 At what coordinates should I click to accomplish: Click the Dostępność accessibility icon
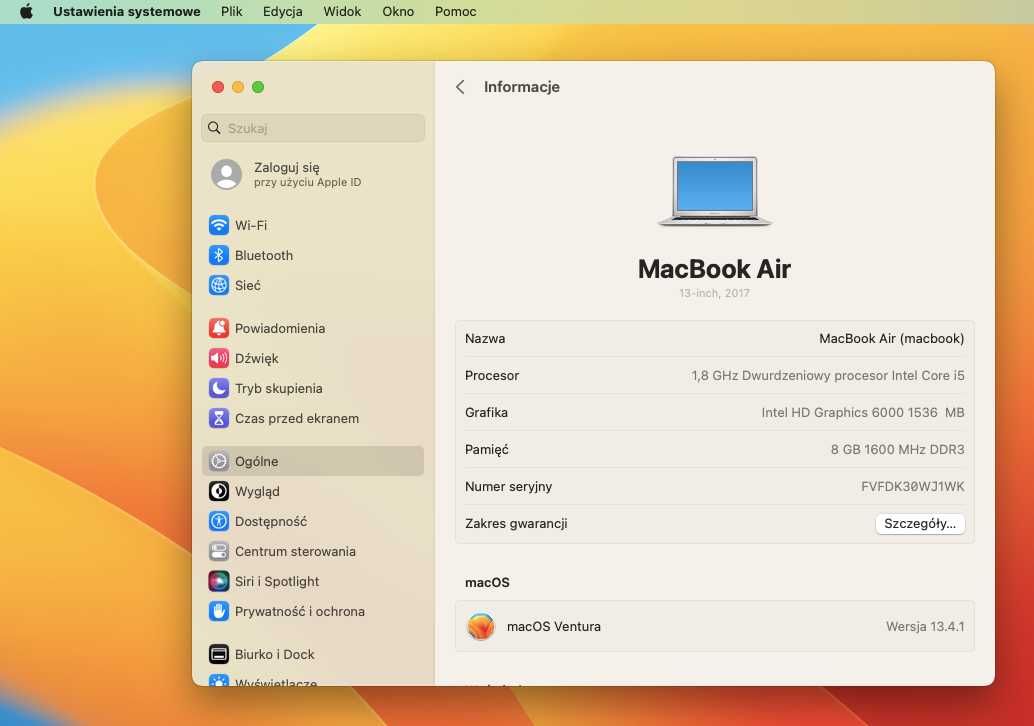(x=219, y=522)
